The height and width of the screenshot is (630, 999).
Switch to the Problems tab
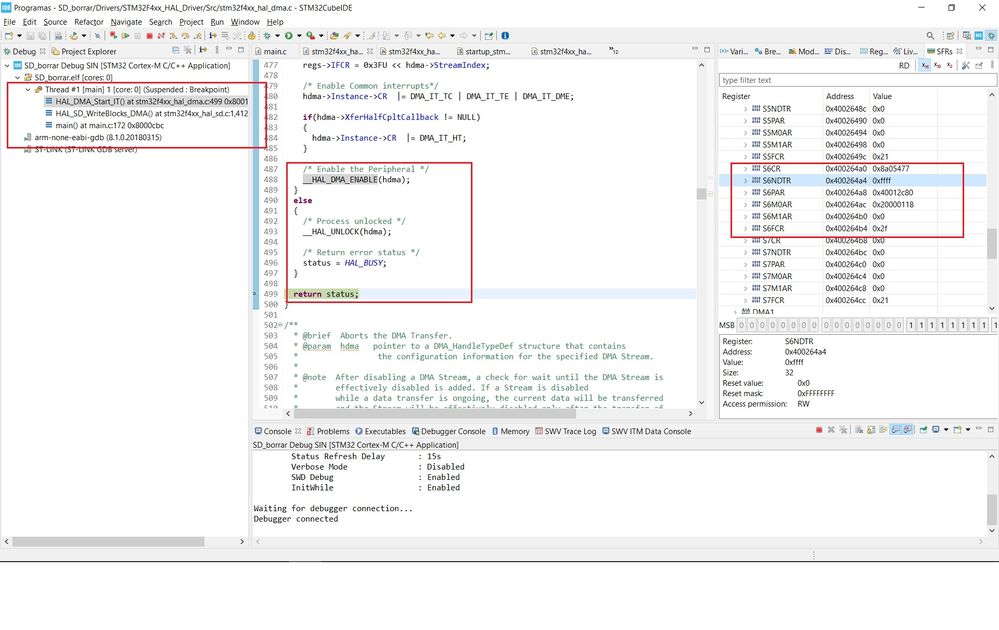pos(327,431)
